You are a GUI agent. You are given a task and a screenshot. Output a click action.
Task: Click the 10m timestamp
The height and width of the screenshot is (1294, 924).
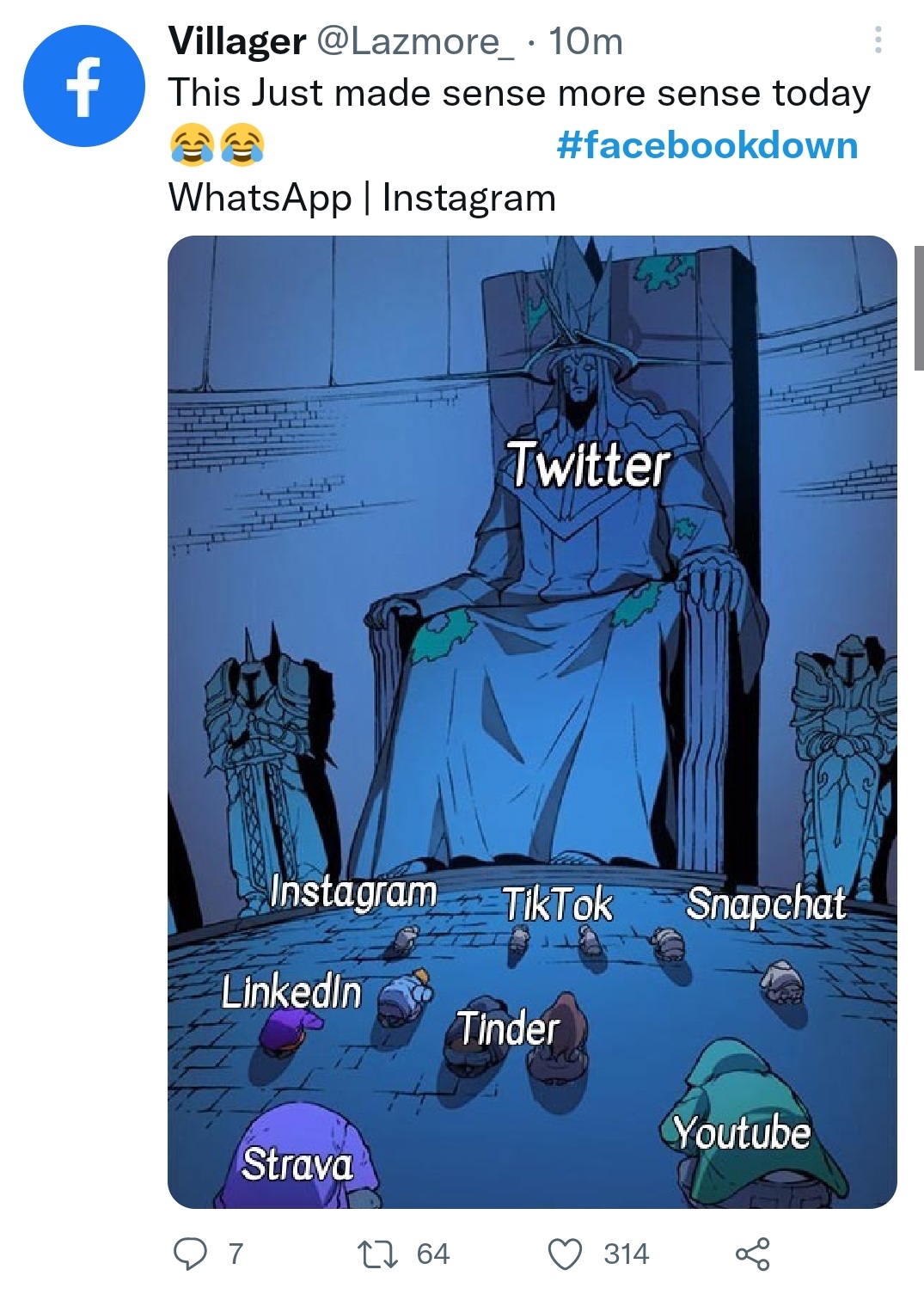[x=585, y=41]
